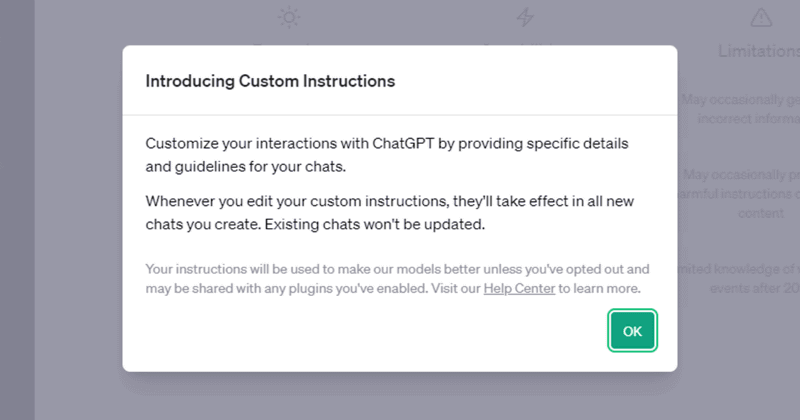This screenshot has width=800, height=420.
Task: Click the 'Limited knowledge of world' card
Action: click(x=738, y=276)
